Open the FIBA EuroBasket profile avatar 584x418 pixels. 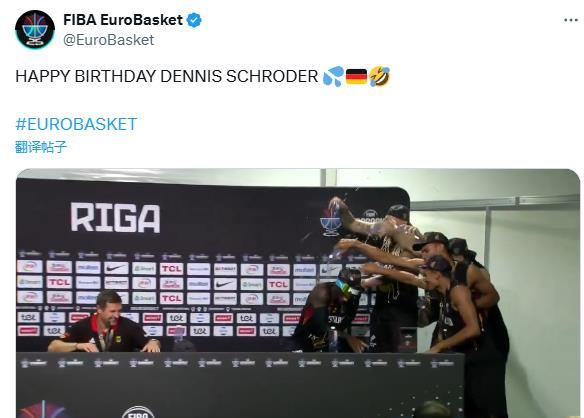pos(35,29)
